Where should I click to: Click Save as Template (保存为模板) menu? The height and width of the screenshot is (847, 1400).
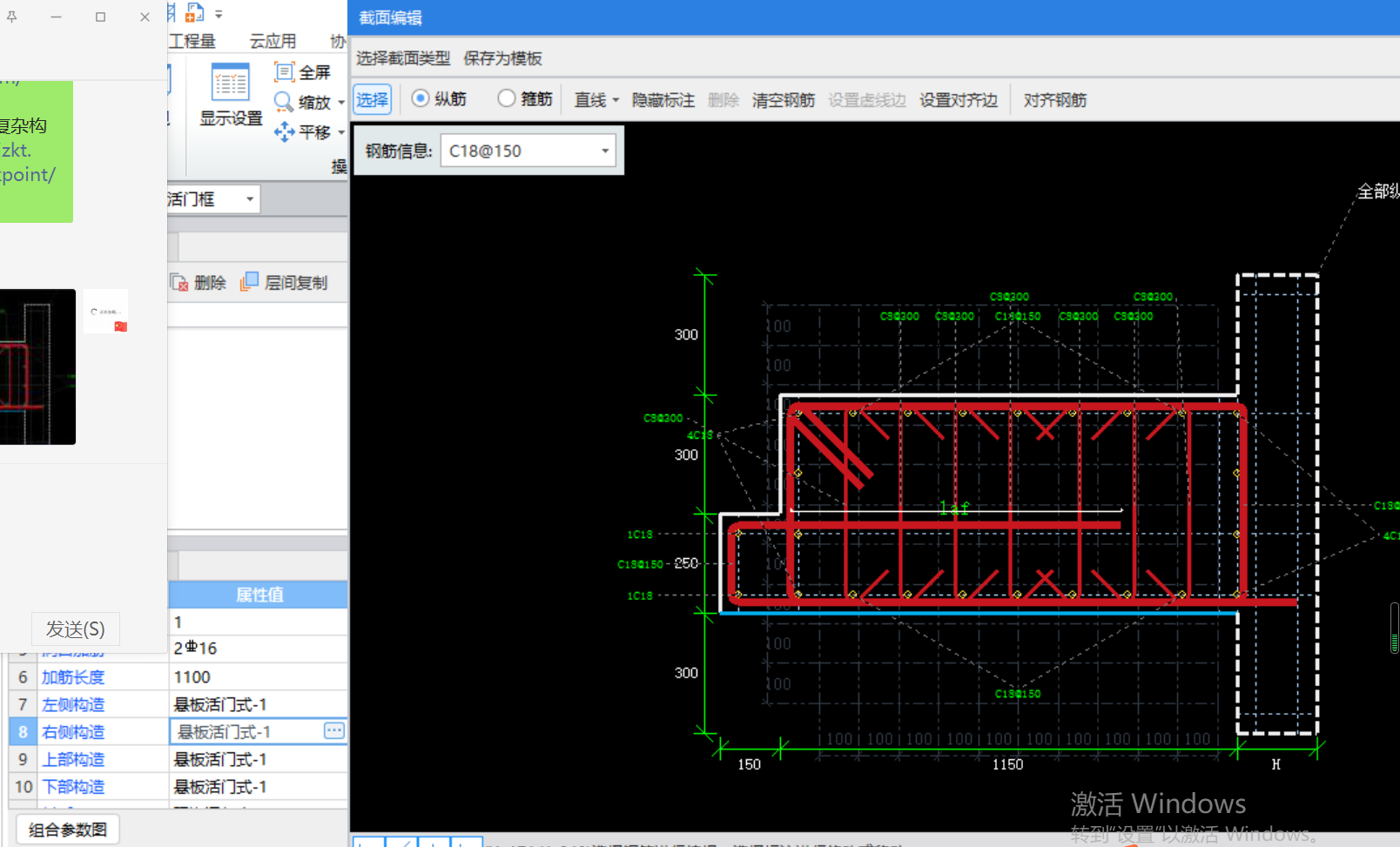(x=502, y=58)
